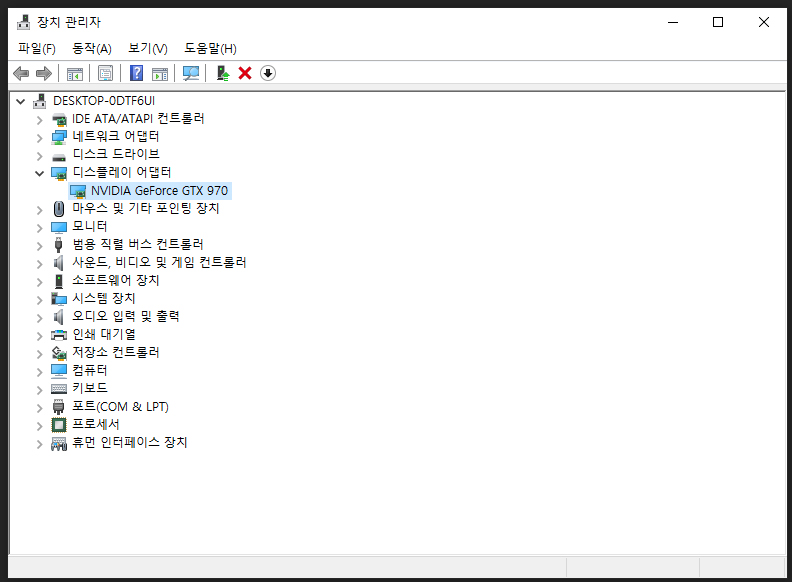Select the 오디오 입력 및 출력 label
The height and width of the screenshot is (582, 792).
[126, 316]
